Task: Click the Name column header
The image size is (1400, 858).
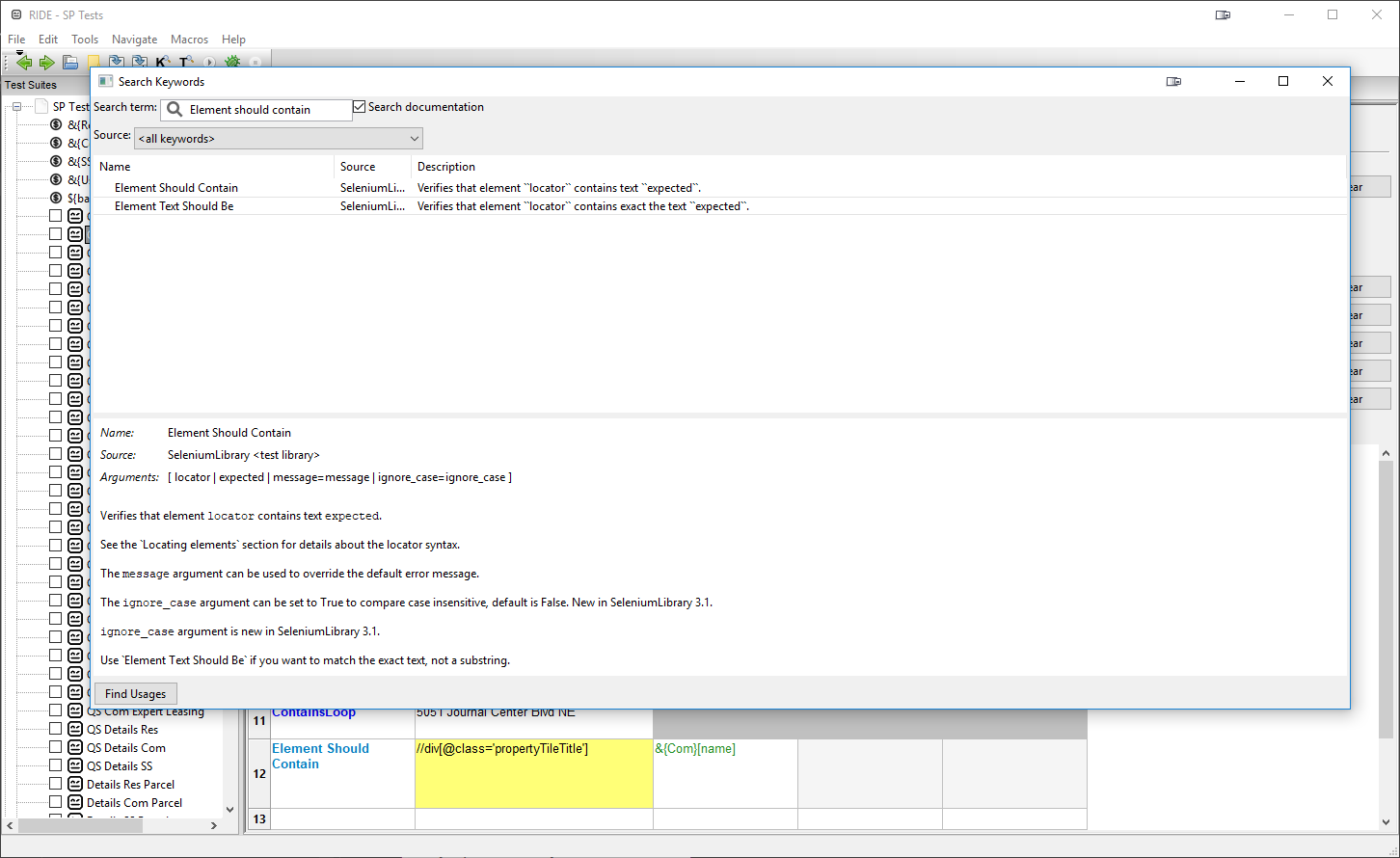Action: [x=115, y=167]
